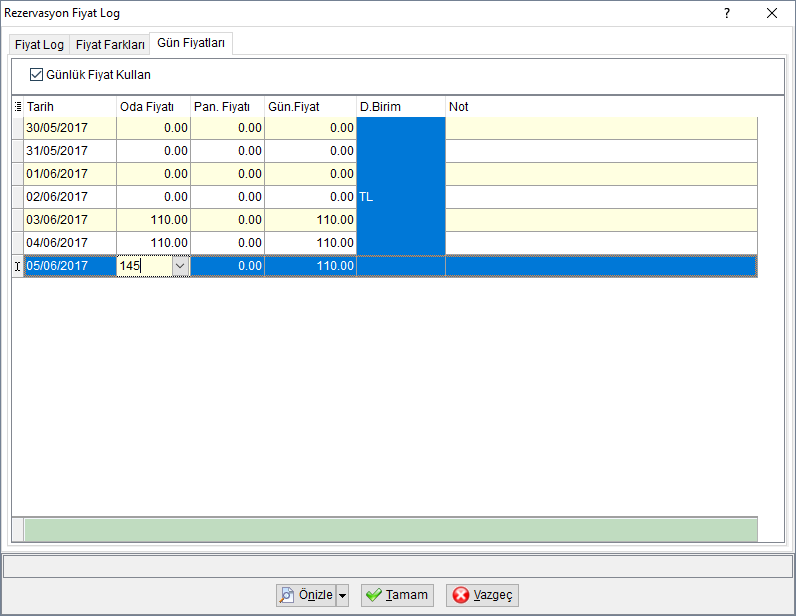Select the Gün Fiyatları tab
796x616 pixels.
click(191, 43)
